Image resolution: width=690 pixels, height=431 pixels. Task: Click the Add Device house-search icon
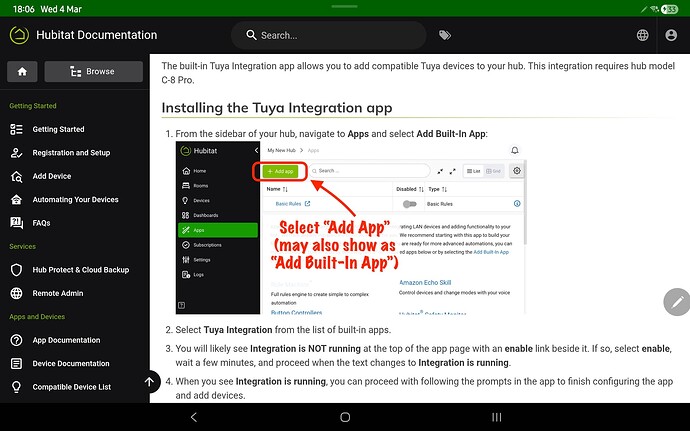pos(16,176)
